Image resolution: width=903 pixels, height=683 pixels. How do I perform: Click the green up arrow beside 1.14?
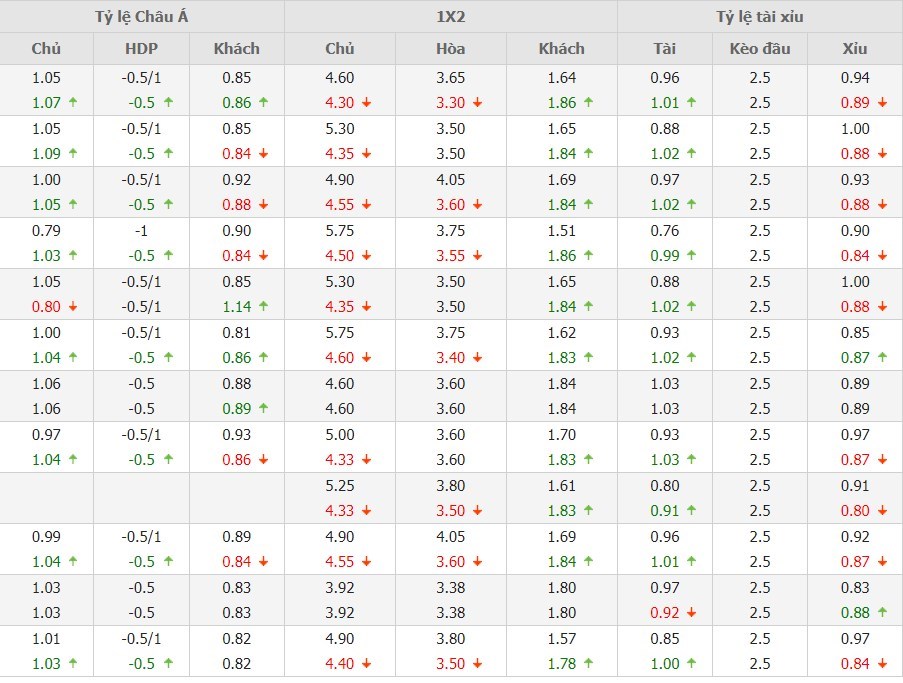pos(263,306)
